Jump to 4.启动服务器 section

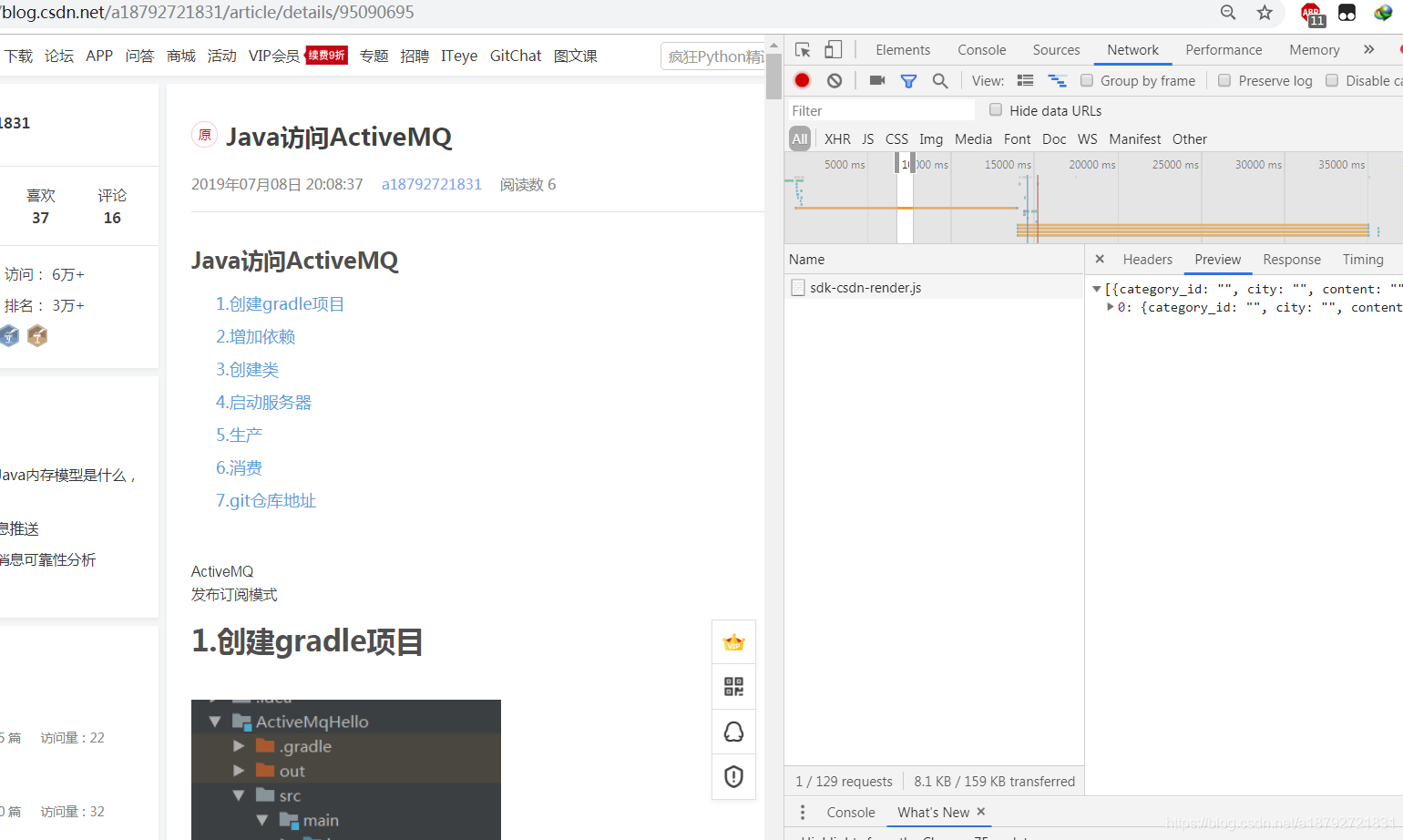coord(263,403)
